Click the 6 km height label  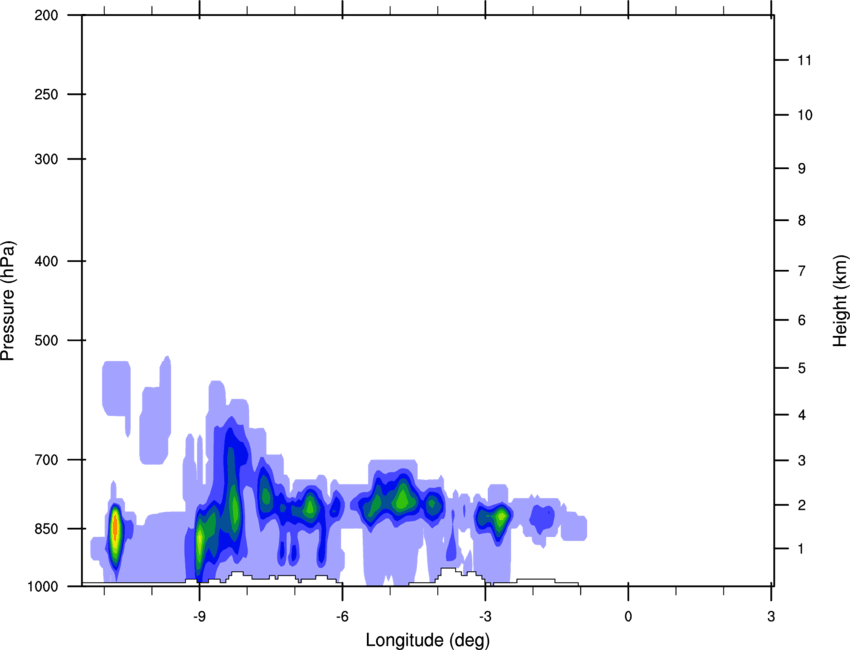click(x=802, y=320)
